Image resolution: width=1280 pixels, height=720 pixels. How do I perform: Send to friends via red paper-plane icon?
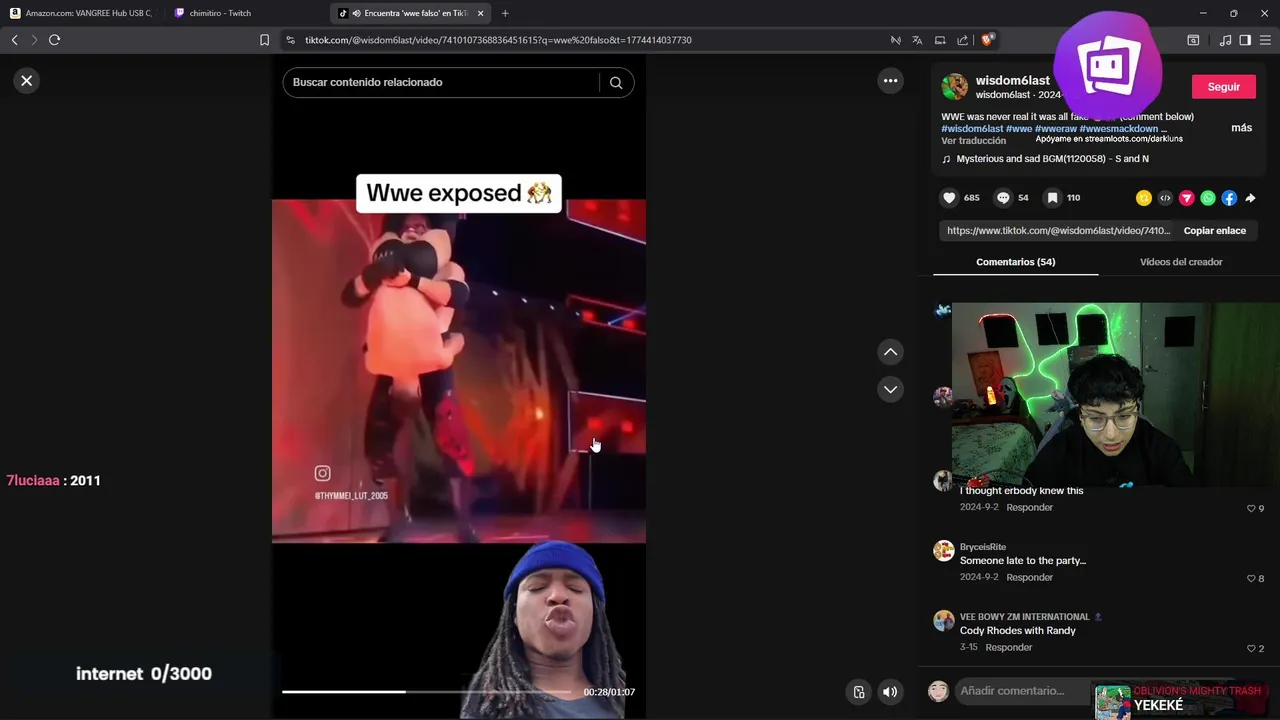tap(1186, 198)
